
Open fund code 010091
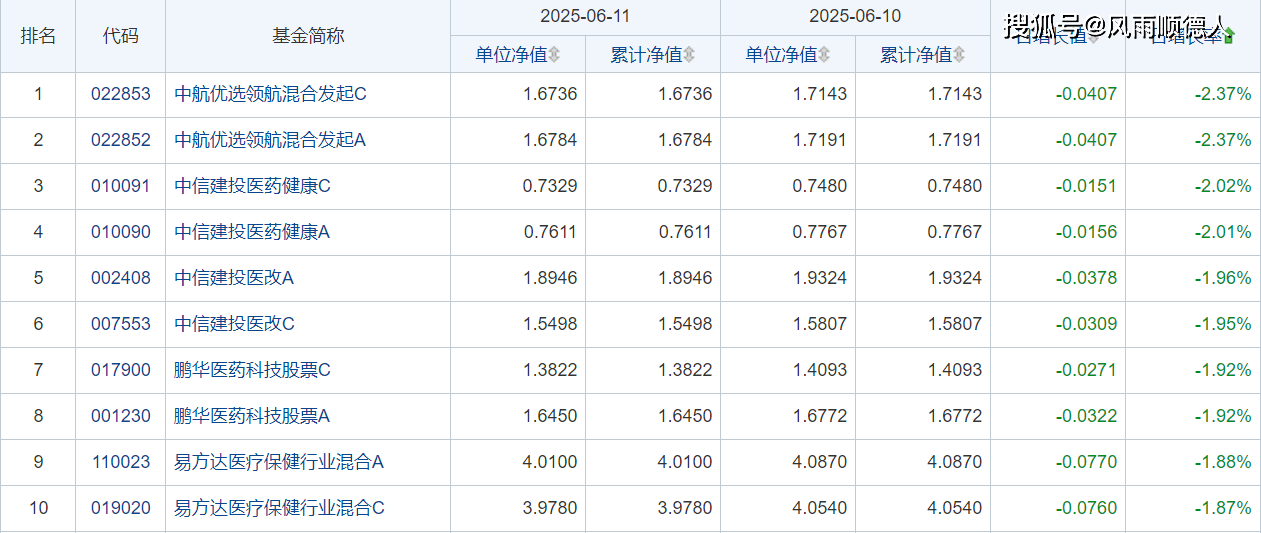(x=121, y=186)
